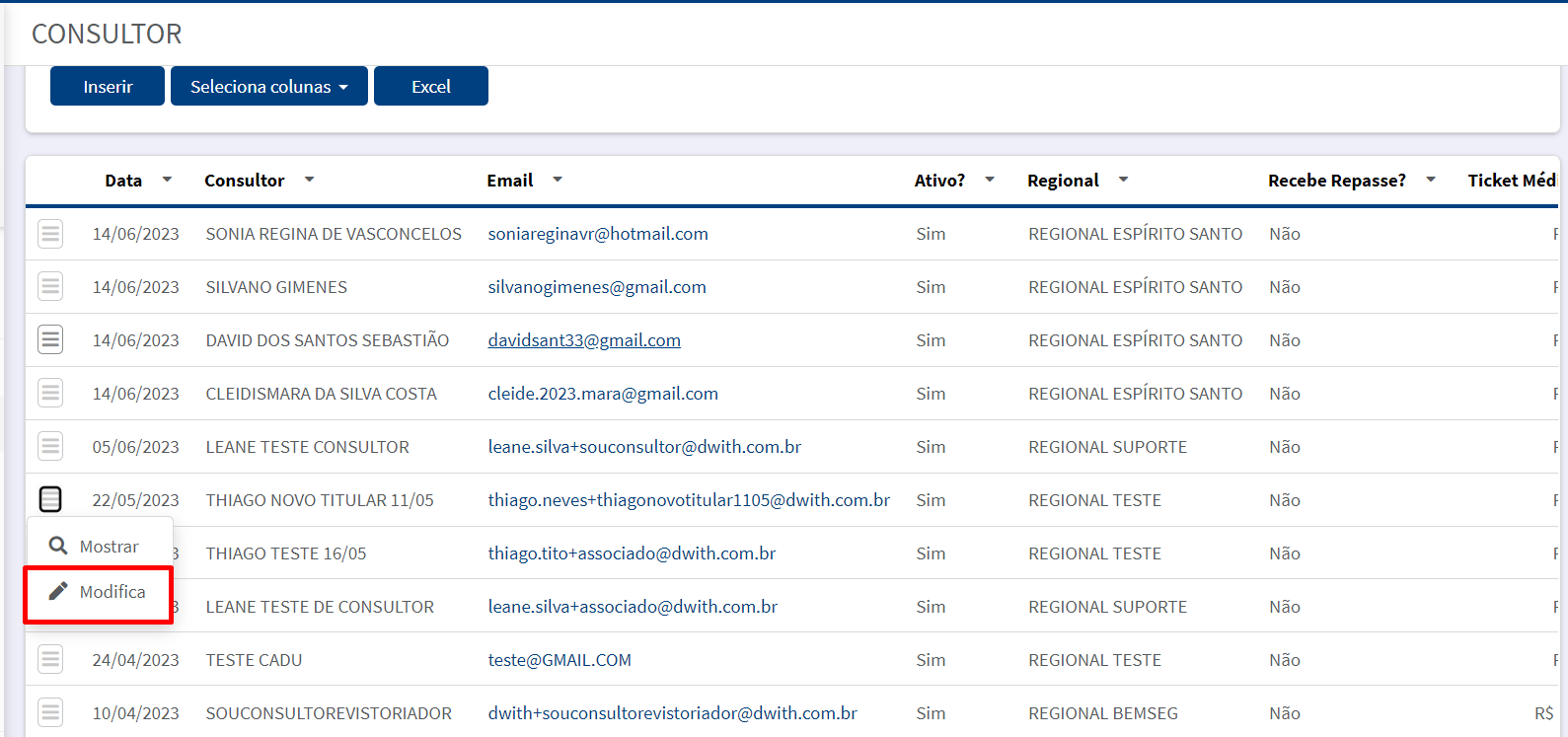This screenshot has height=737, width=1568.
Task: Select consultant name TESTE CADU
Action: (254, 660)
